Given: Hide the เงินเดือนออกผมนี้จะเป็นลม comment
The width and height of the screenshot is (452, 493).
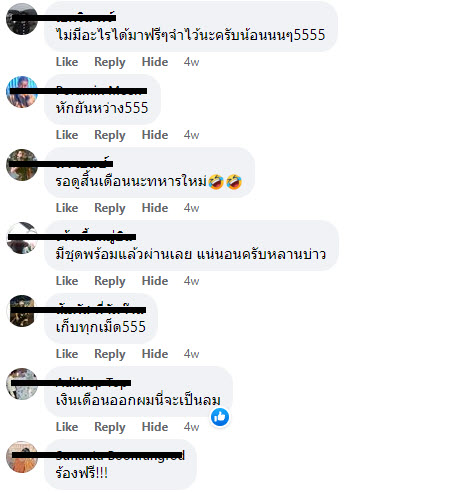Looking at the screenshot, I should click(155, 427).
